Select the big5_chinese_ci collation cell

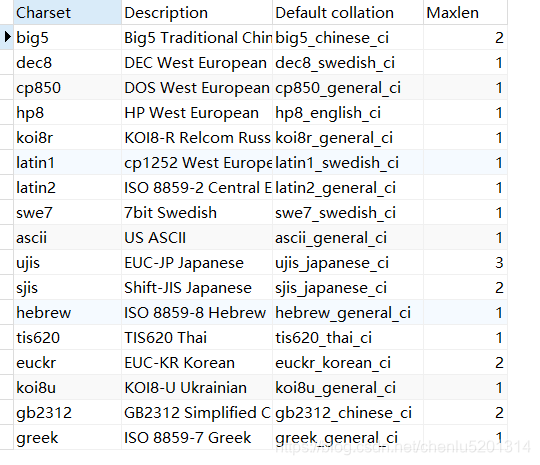click(347, 37)
